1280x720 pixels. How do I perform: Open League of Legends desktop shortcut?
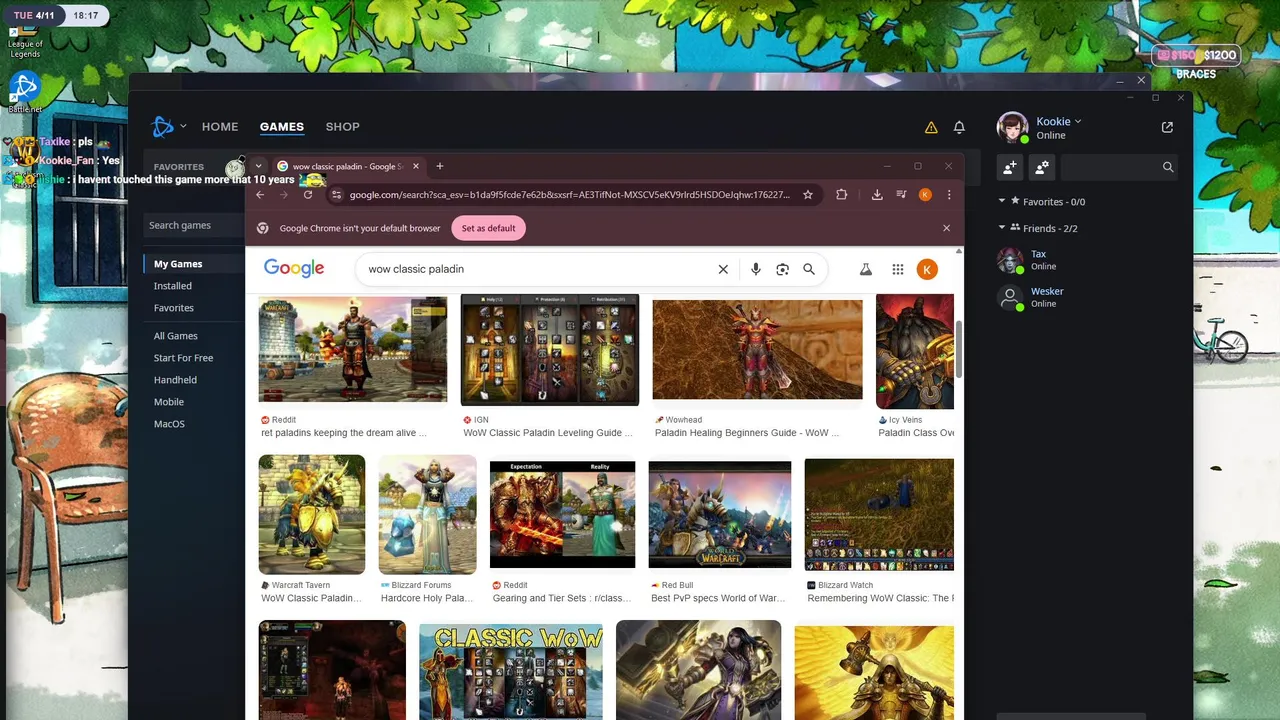coord(25,42)
